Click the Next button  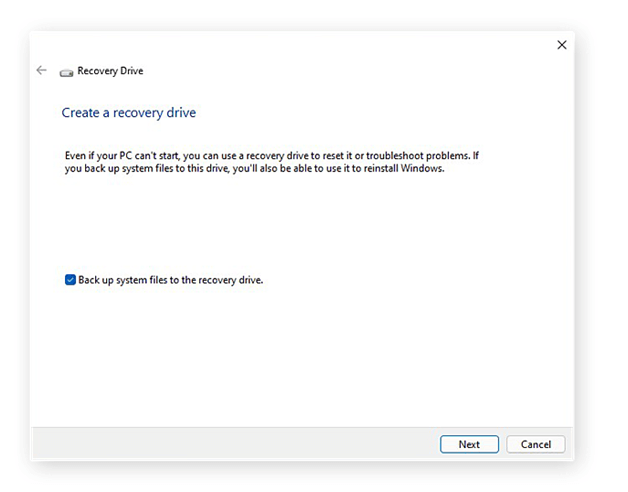tap(469, 444)
